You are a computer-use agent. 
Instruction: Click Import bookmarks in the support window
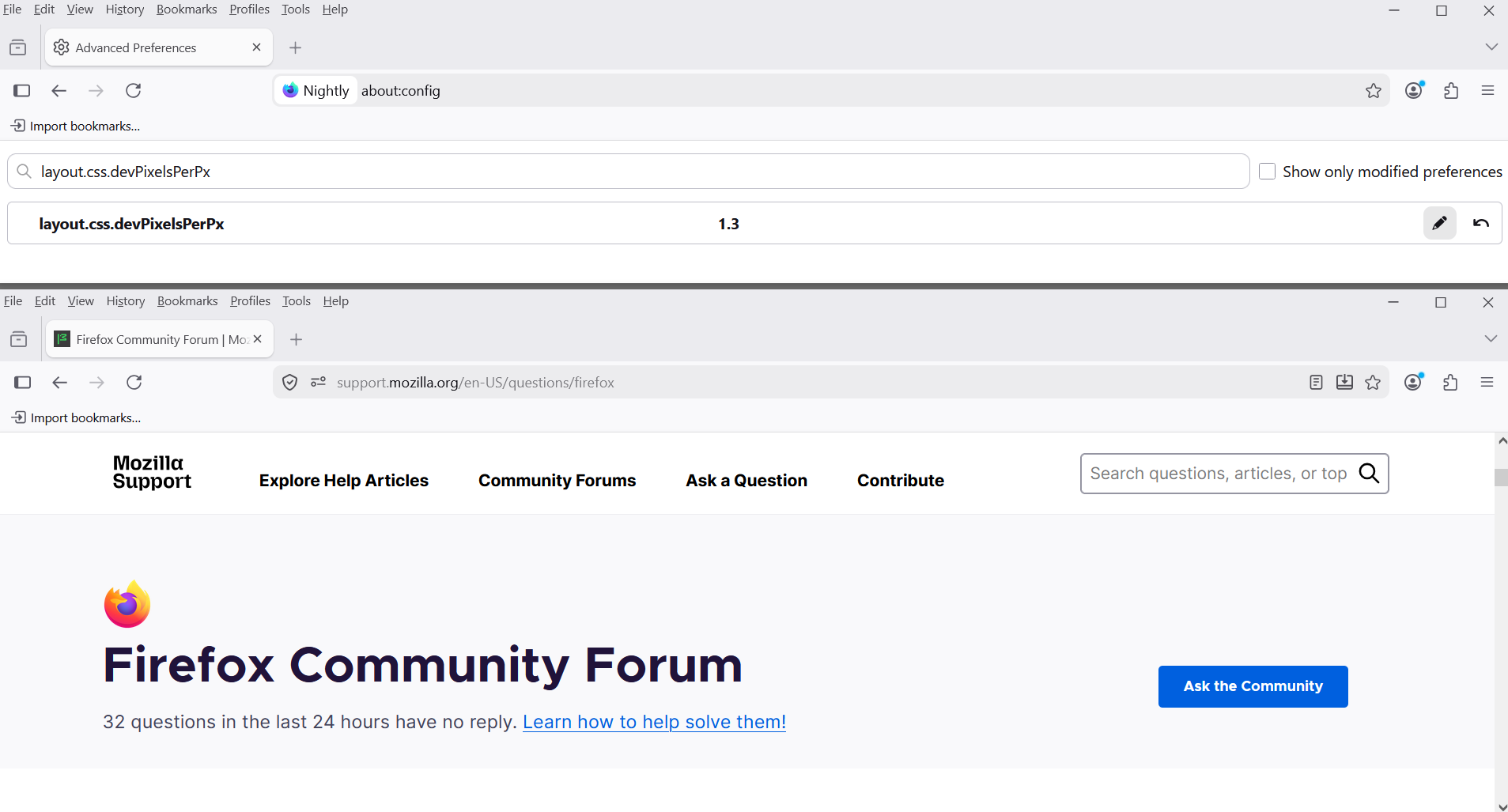77,418
